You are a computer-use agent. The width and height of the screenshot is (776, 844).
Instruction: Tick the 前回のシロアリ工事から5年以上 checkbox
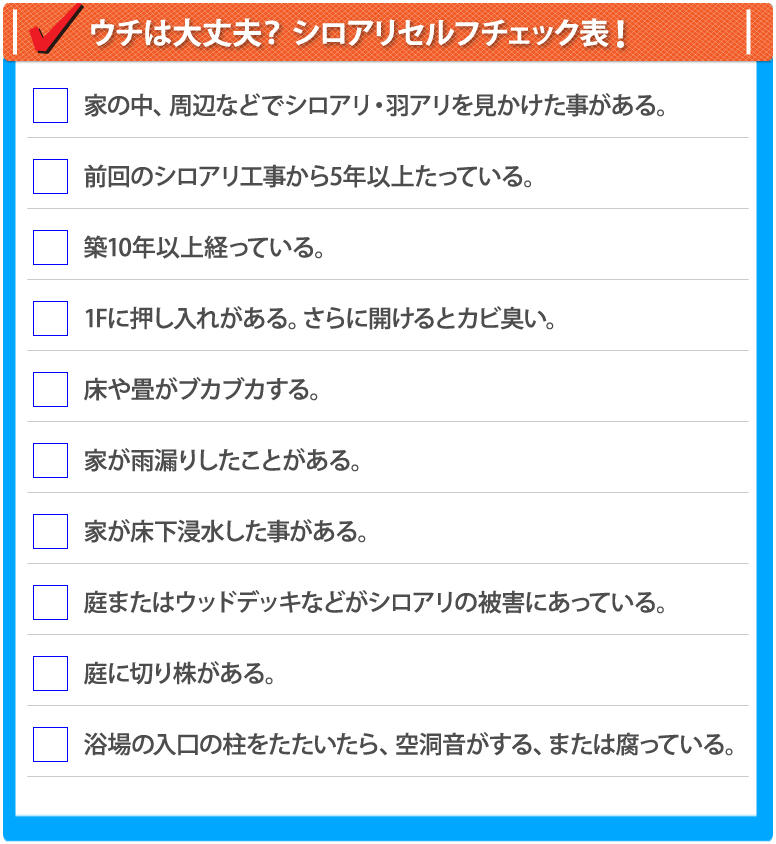point(50,176)
